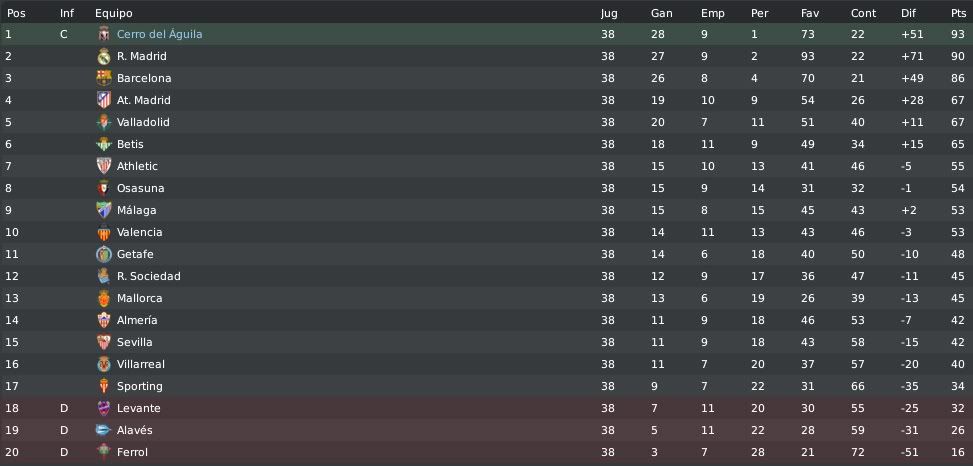The height and width of the screenshot is (466, 973).
Task: Open the Valladolid team name link
Action: tap(143, 122)
